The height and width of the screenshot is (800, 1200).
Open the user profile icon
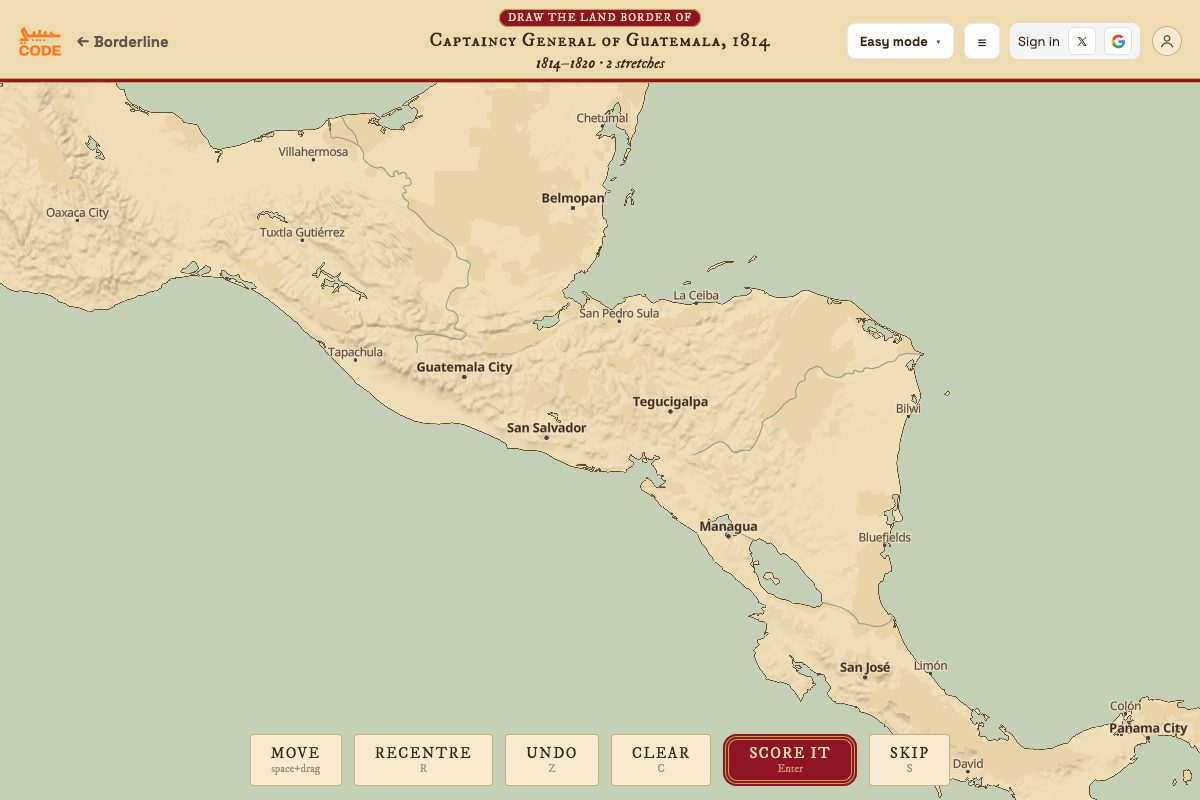(x=1167, y=41)
